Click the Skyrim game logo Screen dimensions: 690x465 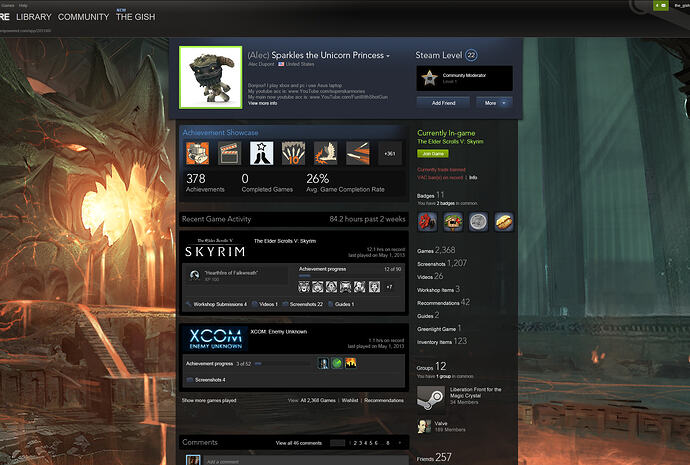point(215,249)
